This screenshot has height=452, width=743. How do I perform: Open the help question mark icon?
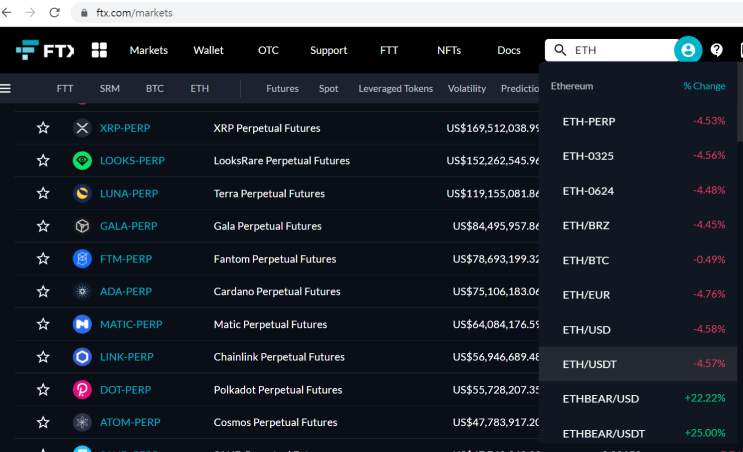716,50
